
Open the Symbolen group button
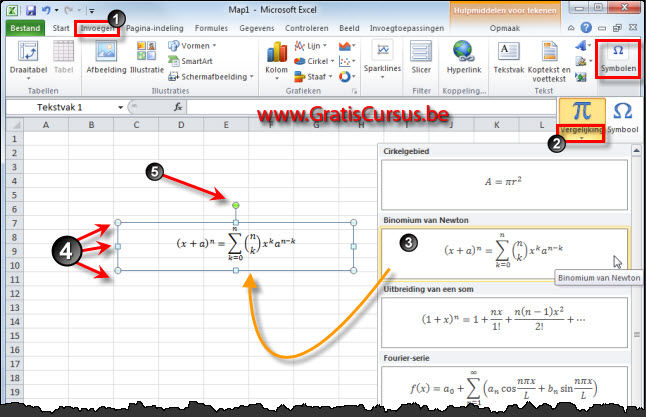[x=618, y=58]
